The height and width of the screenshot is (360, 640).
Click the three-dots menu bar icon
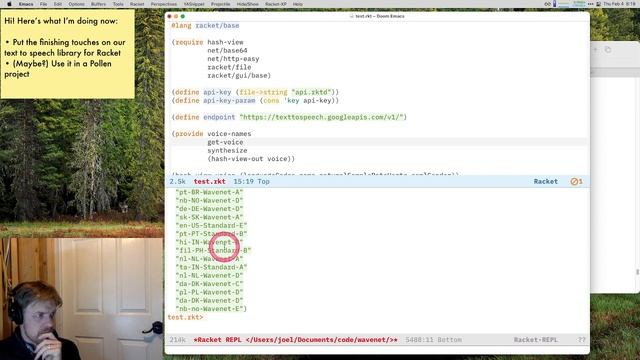tap(590, 4)
